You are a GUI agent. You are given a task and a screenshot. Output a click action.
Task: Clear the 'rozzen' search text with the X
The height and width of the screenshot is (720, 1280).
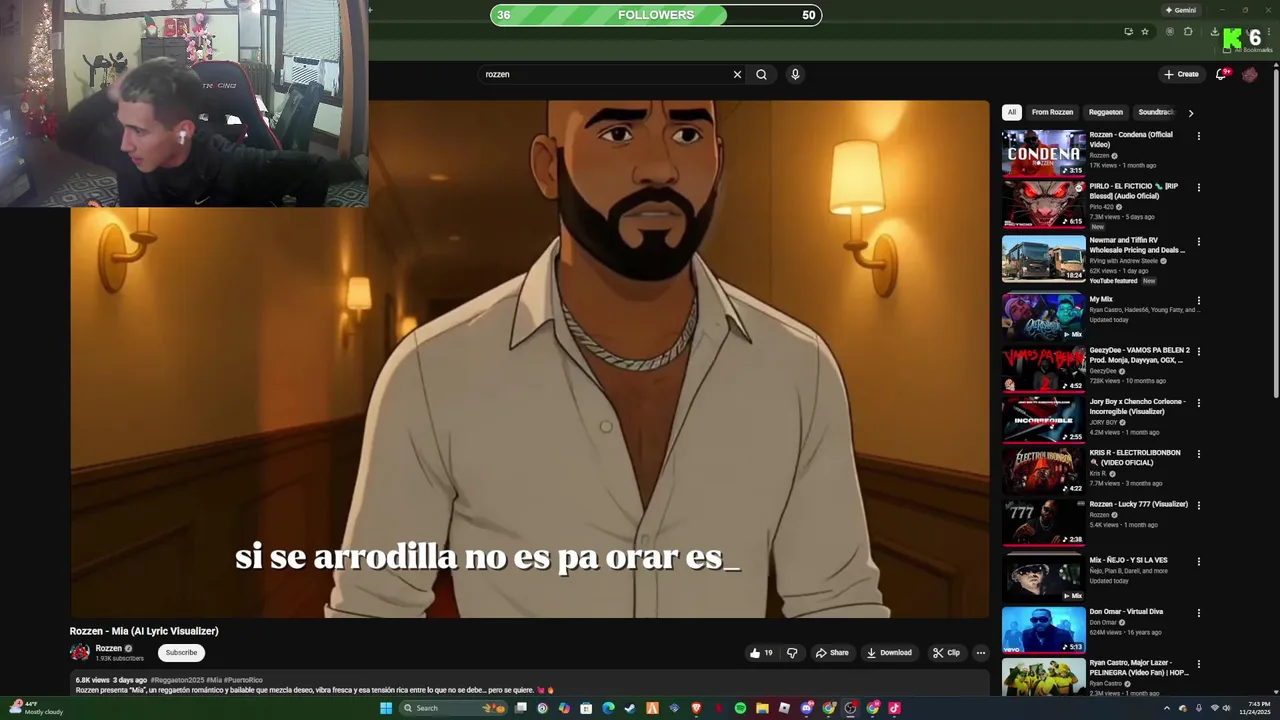point(737,74)
